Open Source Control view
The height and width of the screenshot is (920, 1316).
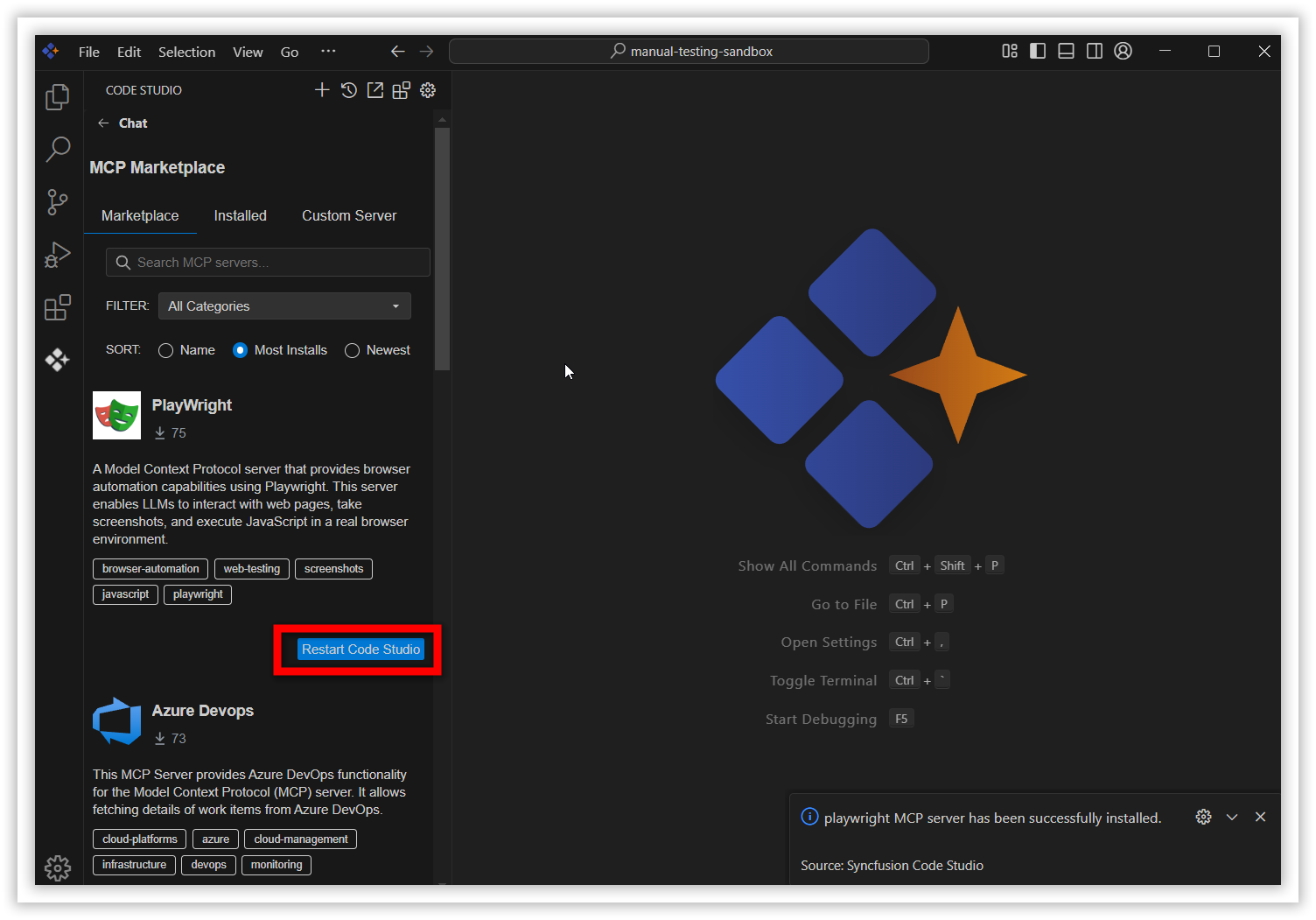(x=58, y=202)
